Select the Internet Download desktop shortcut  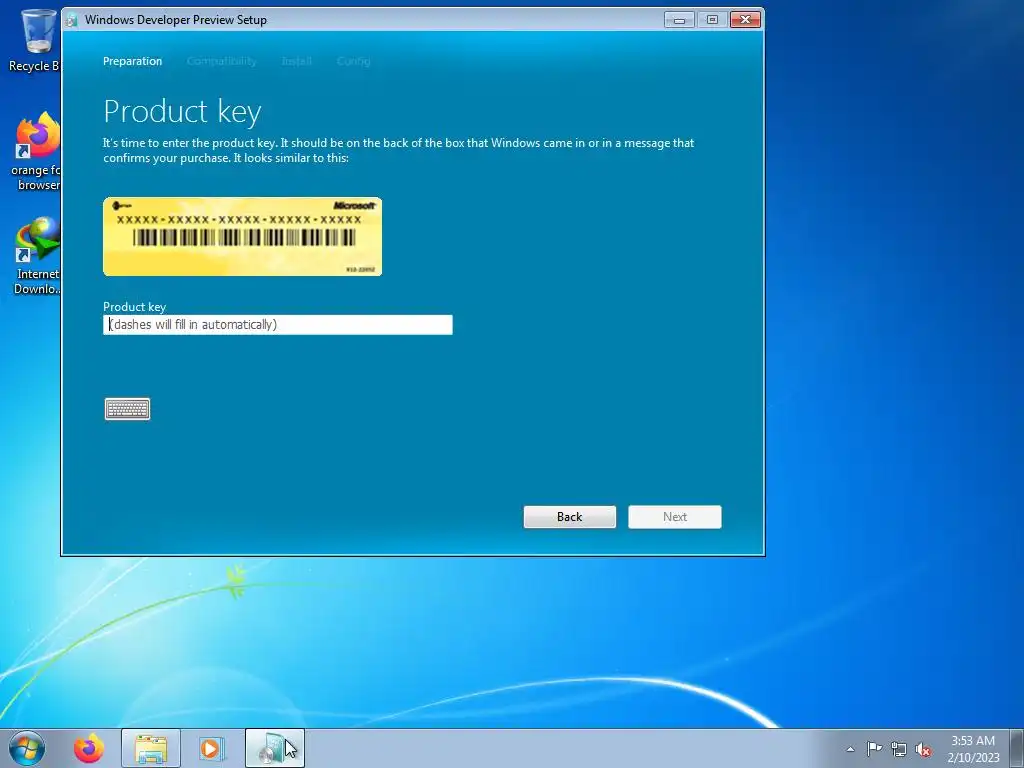(x=37, y=256)
